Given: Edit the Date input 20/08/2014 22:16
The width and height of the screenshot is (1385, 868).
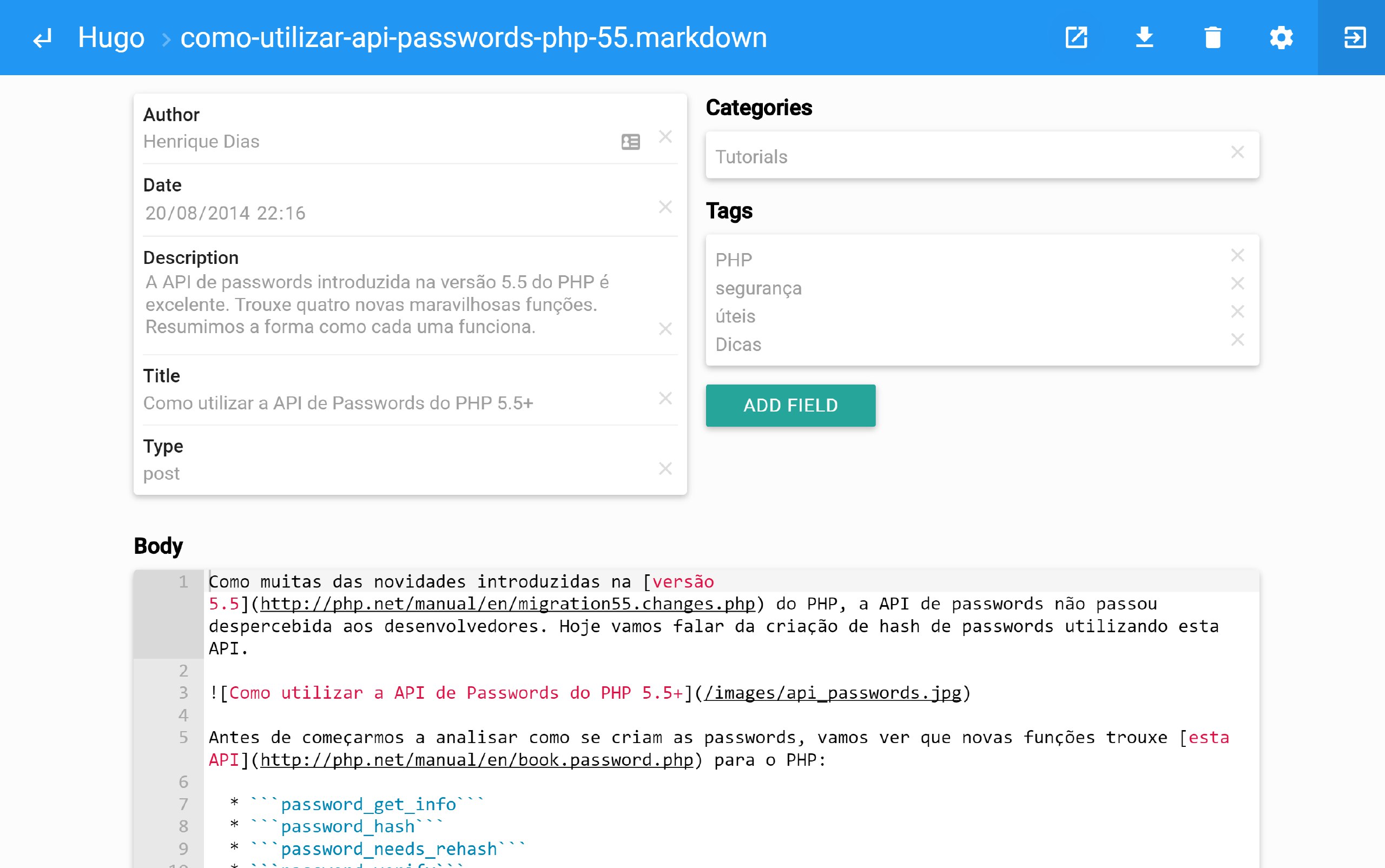Looking at the screenshot, I should pyautogui.click(x=396, y=213).
